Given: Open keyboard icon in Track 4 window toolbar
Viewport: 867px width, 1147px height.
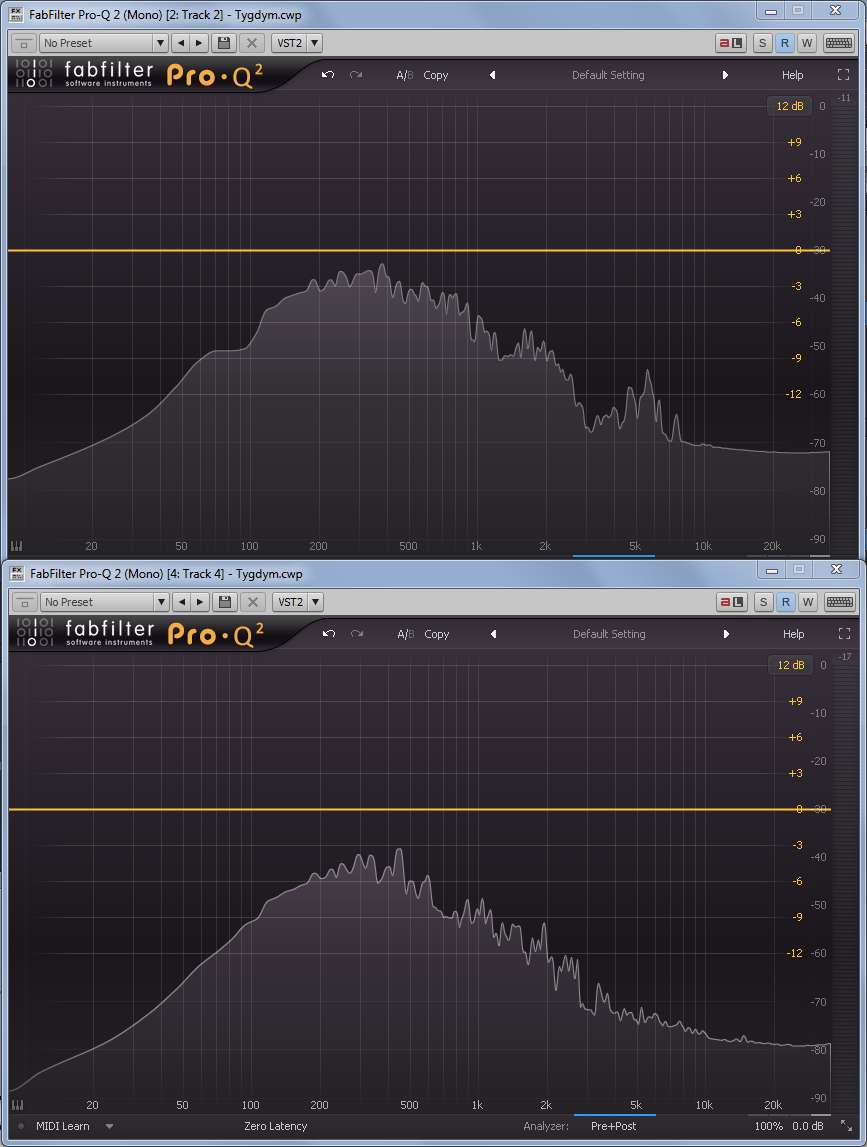Looking at the screenshot, I should (x=840, y=602).
